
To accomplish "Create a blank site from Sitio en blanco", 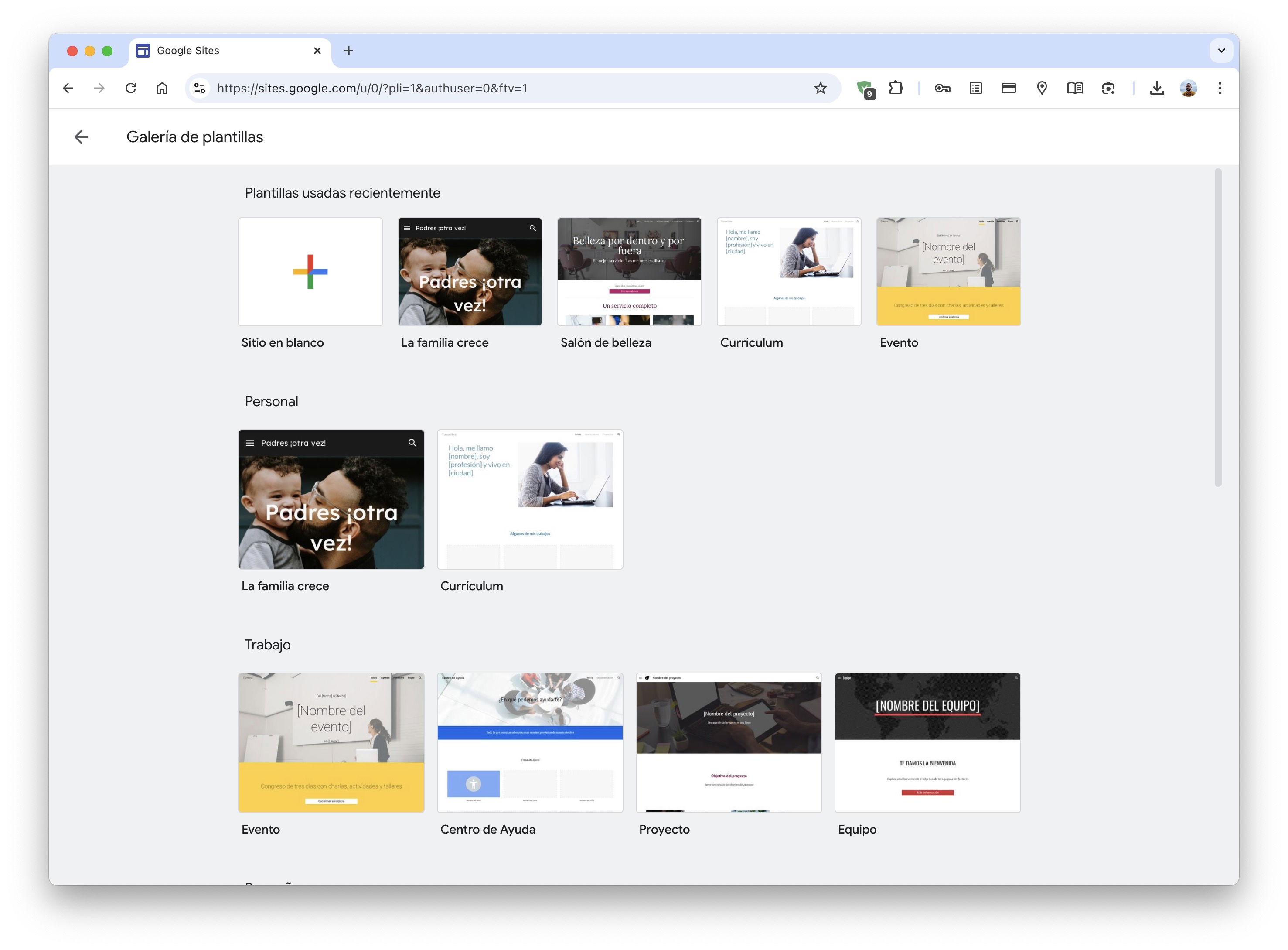I will [x=310, y=271].
